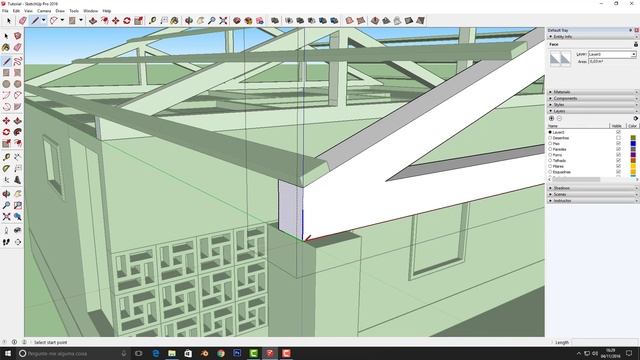Select the Rotate tool in left toolbar
The width and height of the screenshot is (640, 360).
point(6,132)
